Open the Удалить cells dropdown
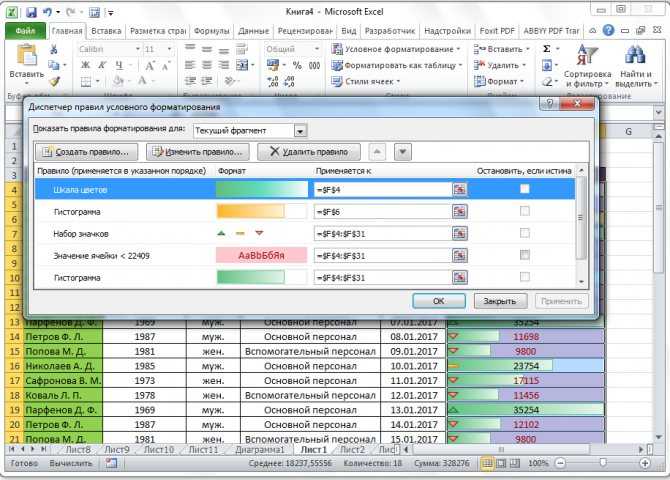This screenshot has width=670, height=480. point(500,65)
